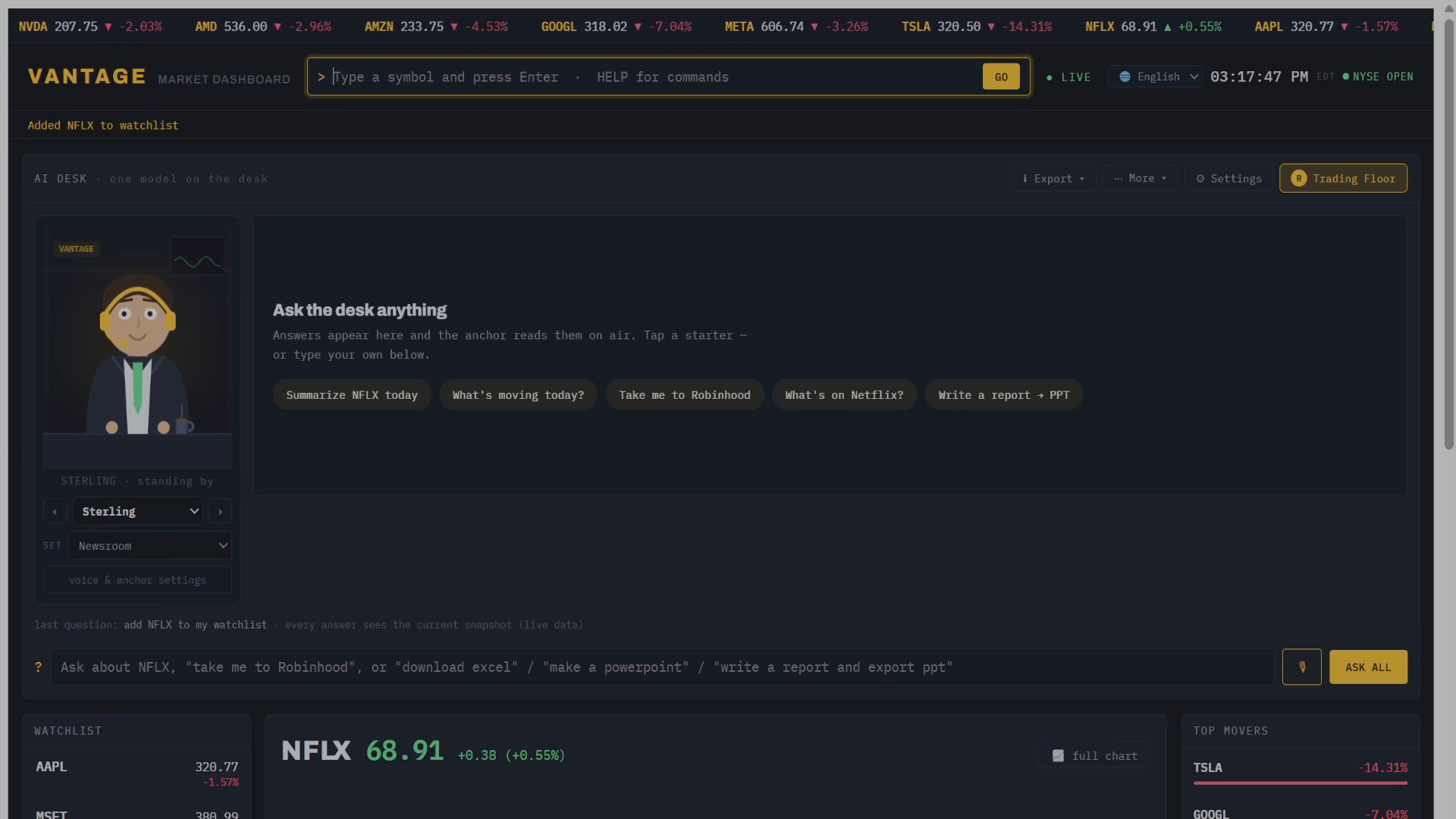Toggle the full chart view
The height and width of the screenshot is (819, 1456).
1094,755
